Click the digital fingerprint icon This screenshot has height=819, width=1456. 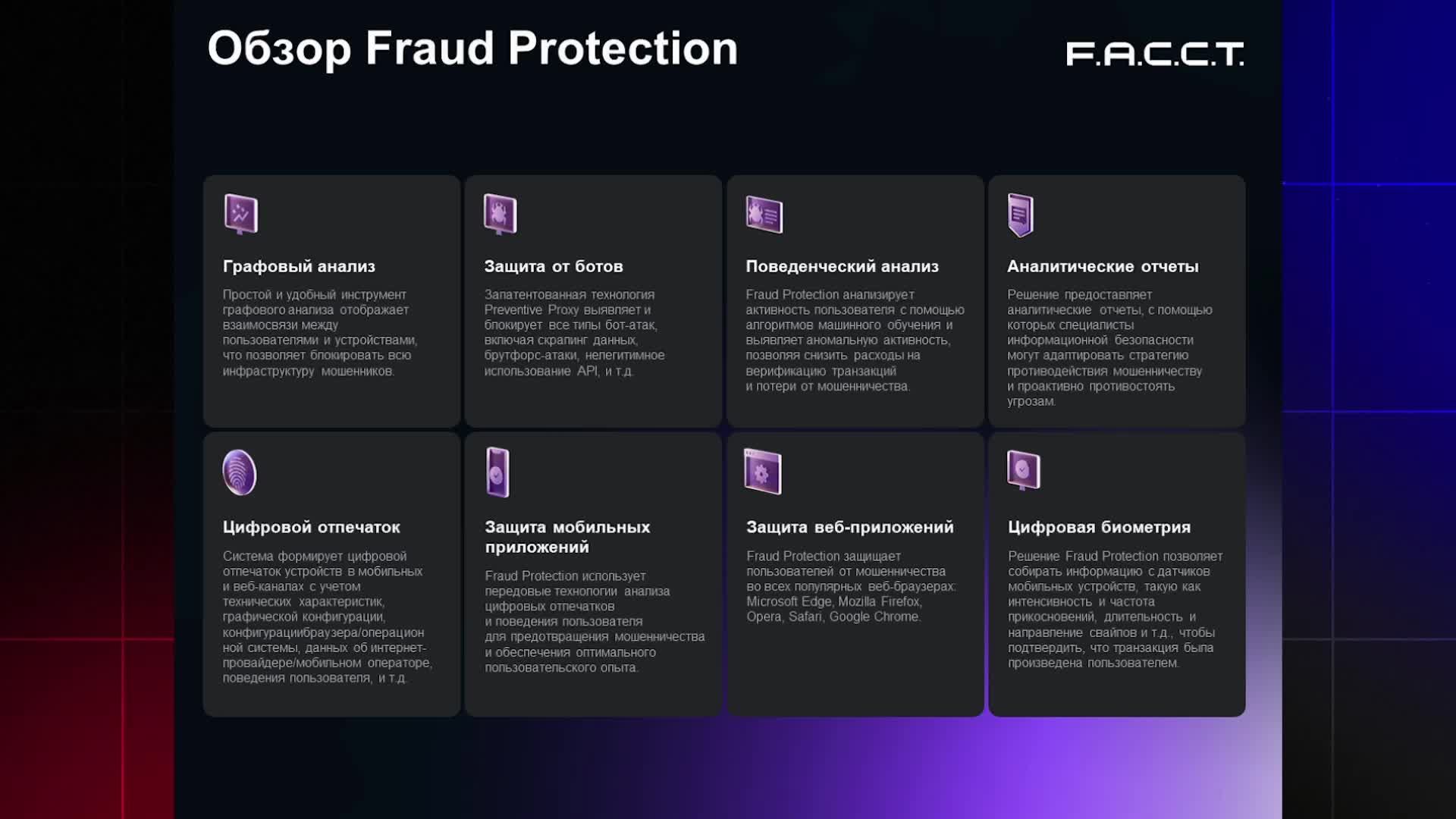tap(240, 472)
